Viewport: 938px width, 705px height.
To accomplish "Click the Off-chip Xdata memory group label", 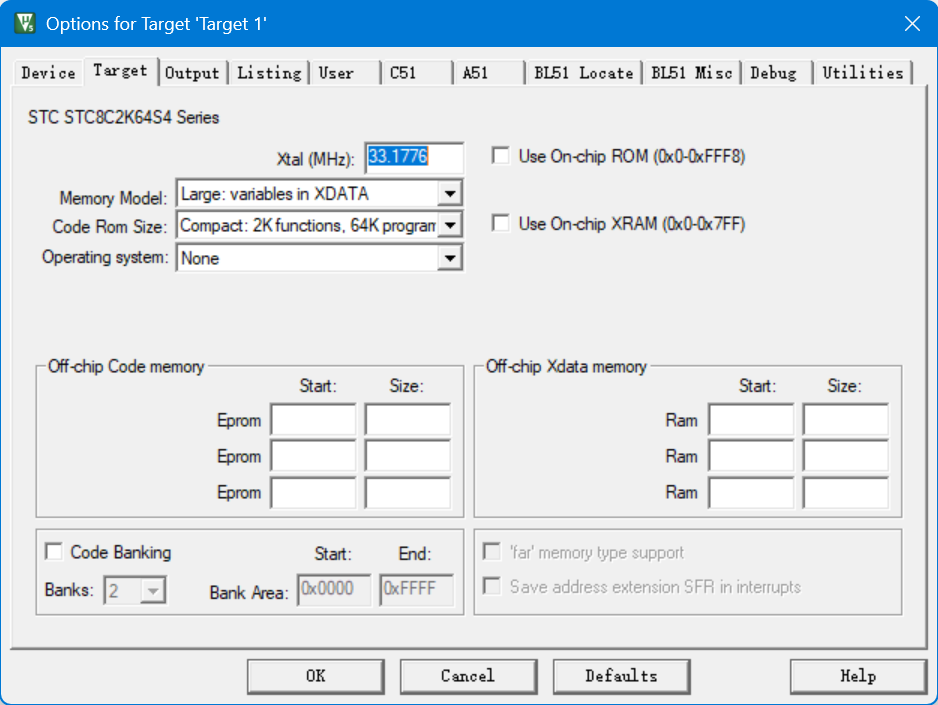I will [x=566, y=366].
